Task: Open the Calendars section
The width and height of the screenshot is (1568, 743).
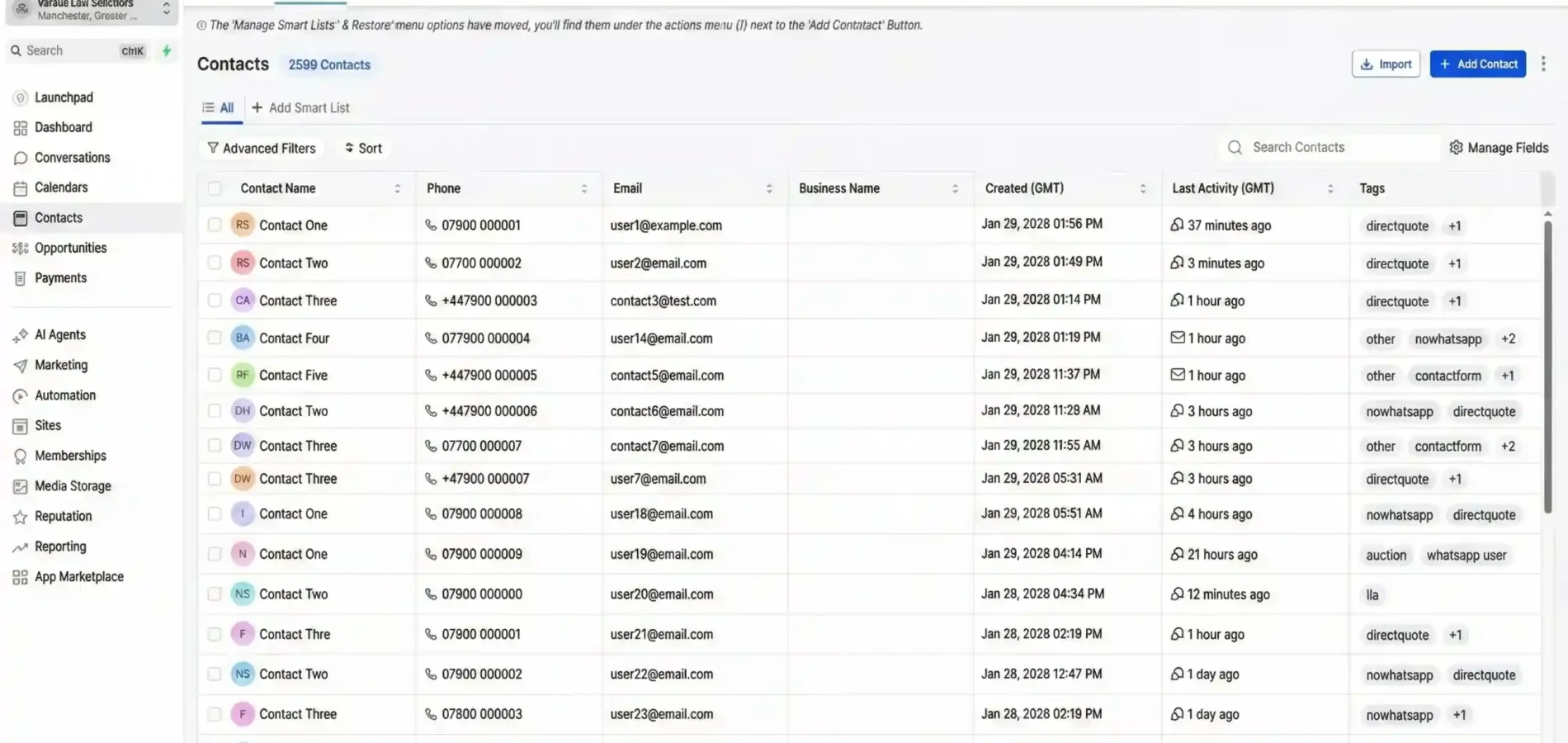Action: tap(61, 187)
